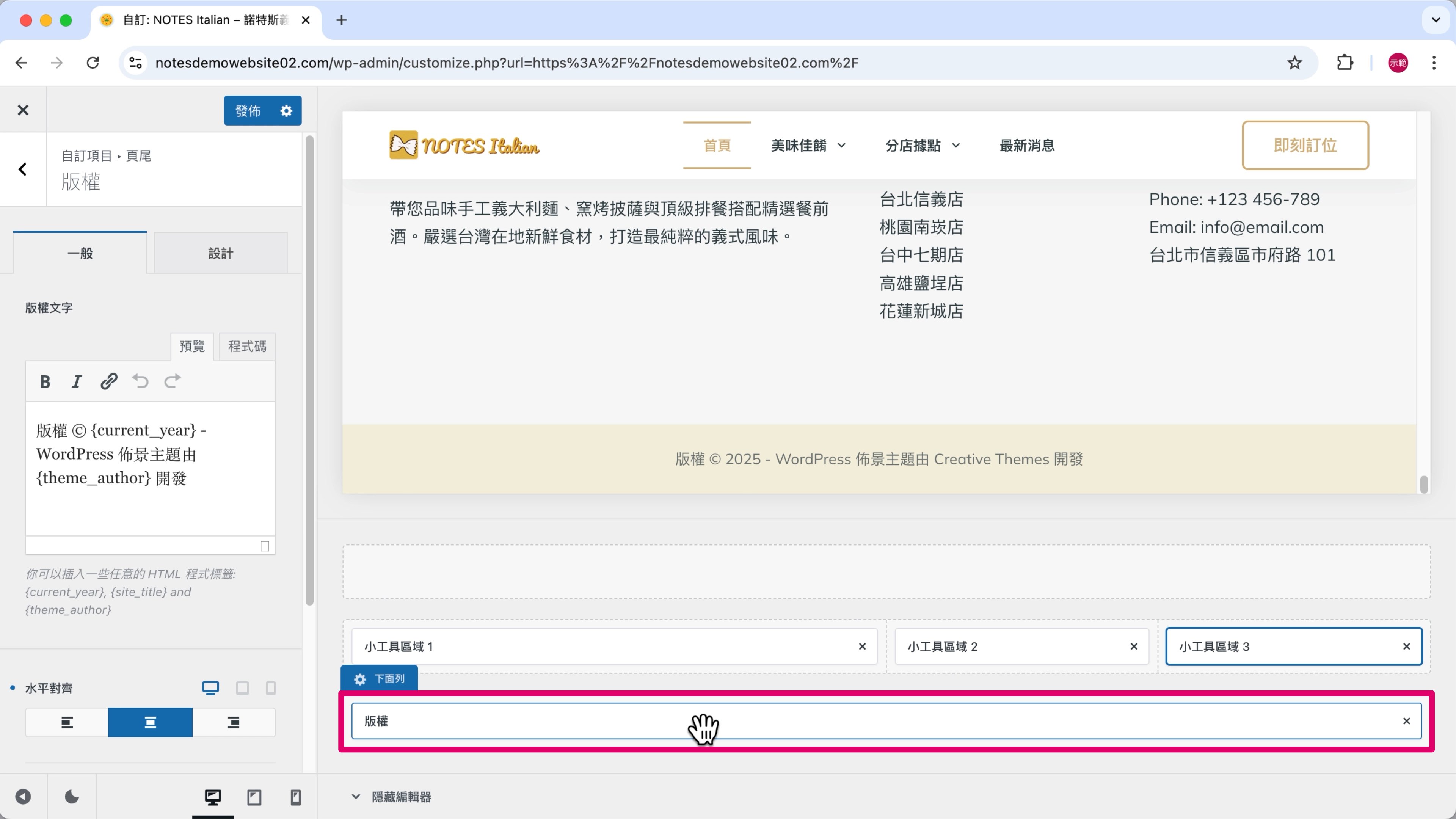
Task: Switch to the 設計 tab
Action: point(220,253)
